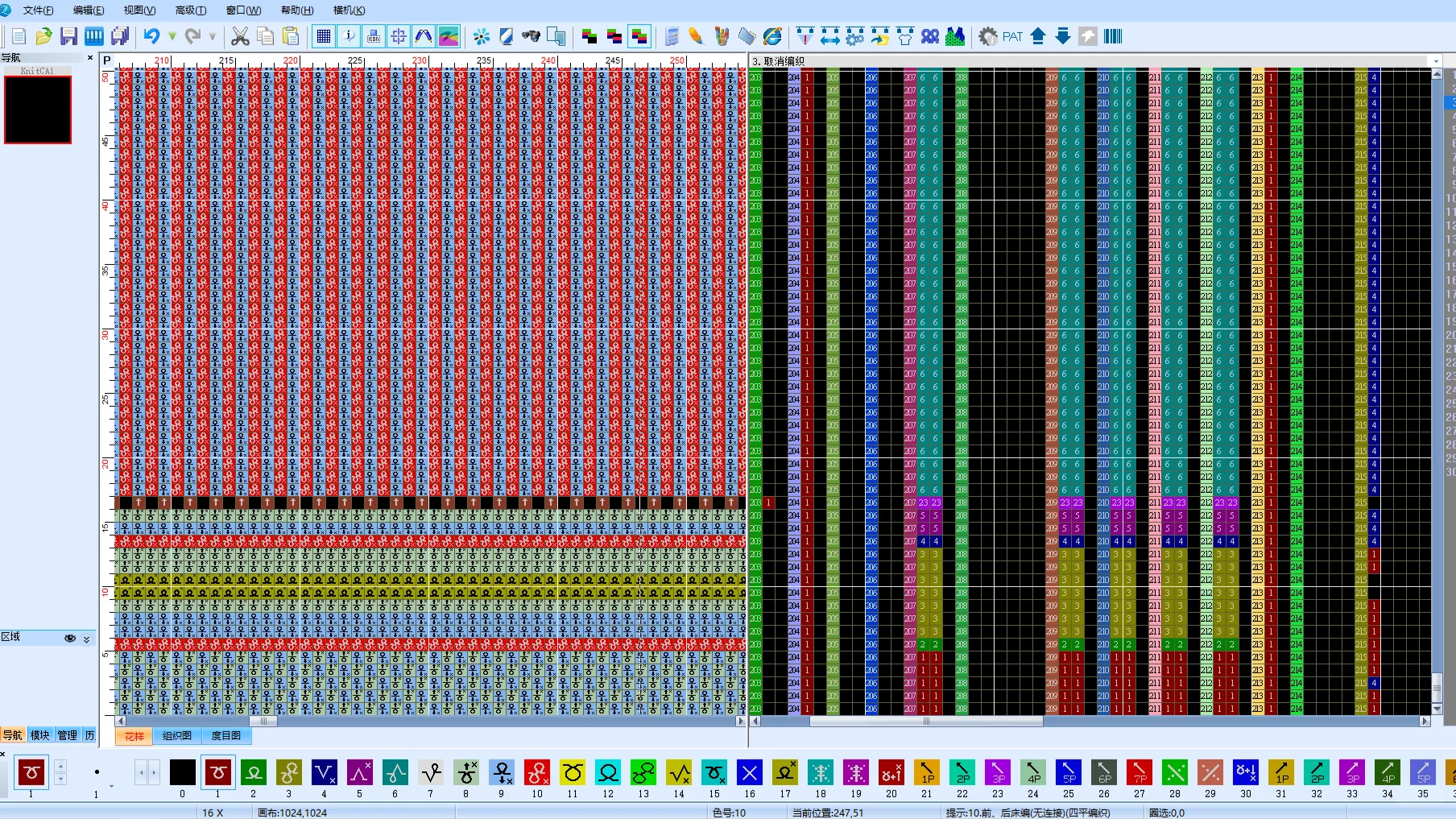Image resolution: width=1456 pixels, height=819 pixels.
Task: Open the 高级(T) menu
Action: click(191, 10)
